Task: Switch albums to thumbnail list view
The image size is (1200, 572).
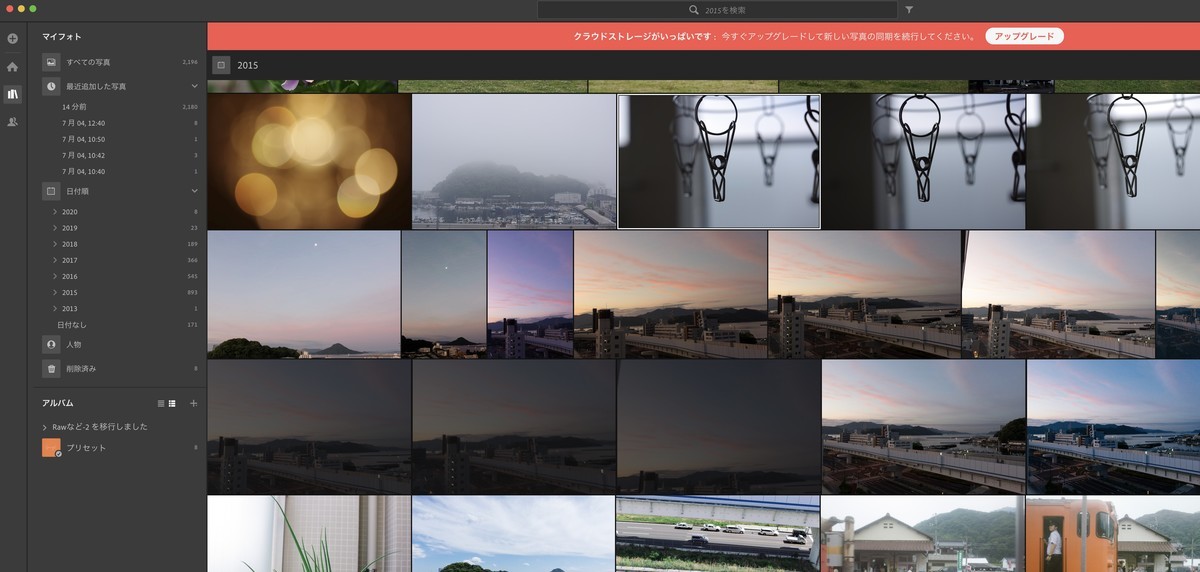Action: (x=172, y=403)
